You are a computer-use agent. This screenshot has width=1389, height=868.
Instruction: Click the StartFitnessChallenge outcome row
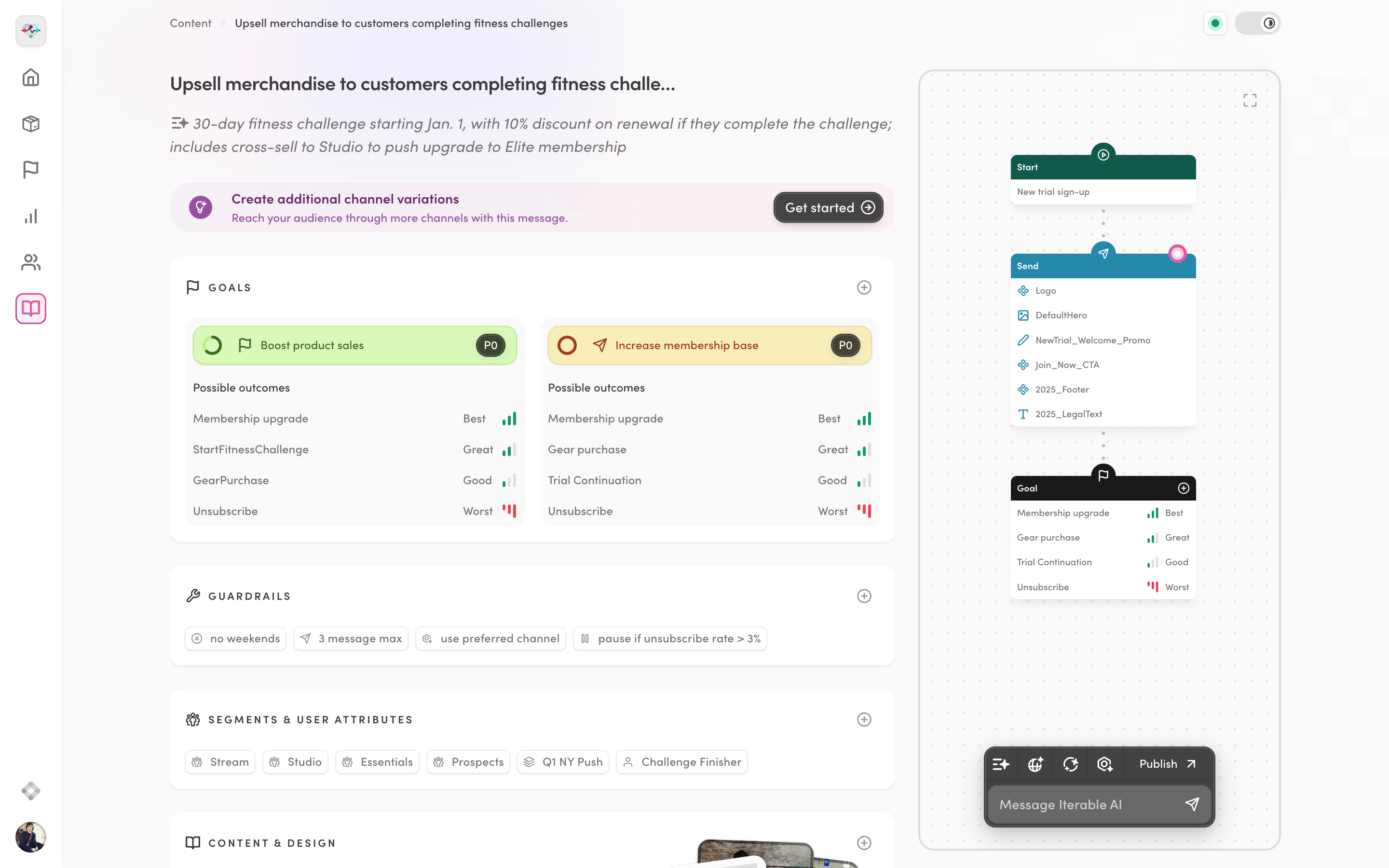tap(354, 450)
